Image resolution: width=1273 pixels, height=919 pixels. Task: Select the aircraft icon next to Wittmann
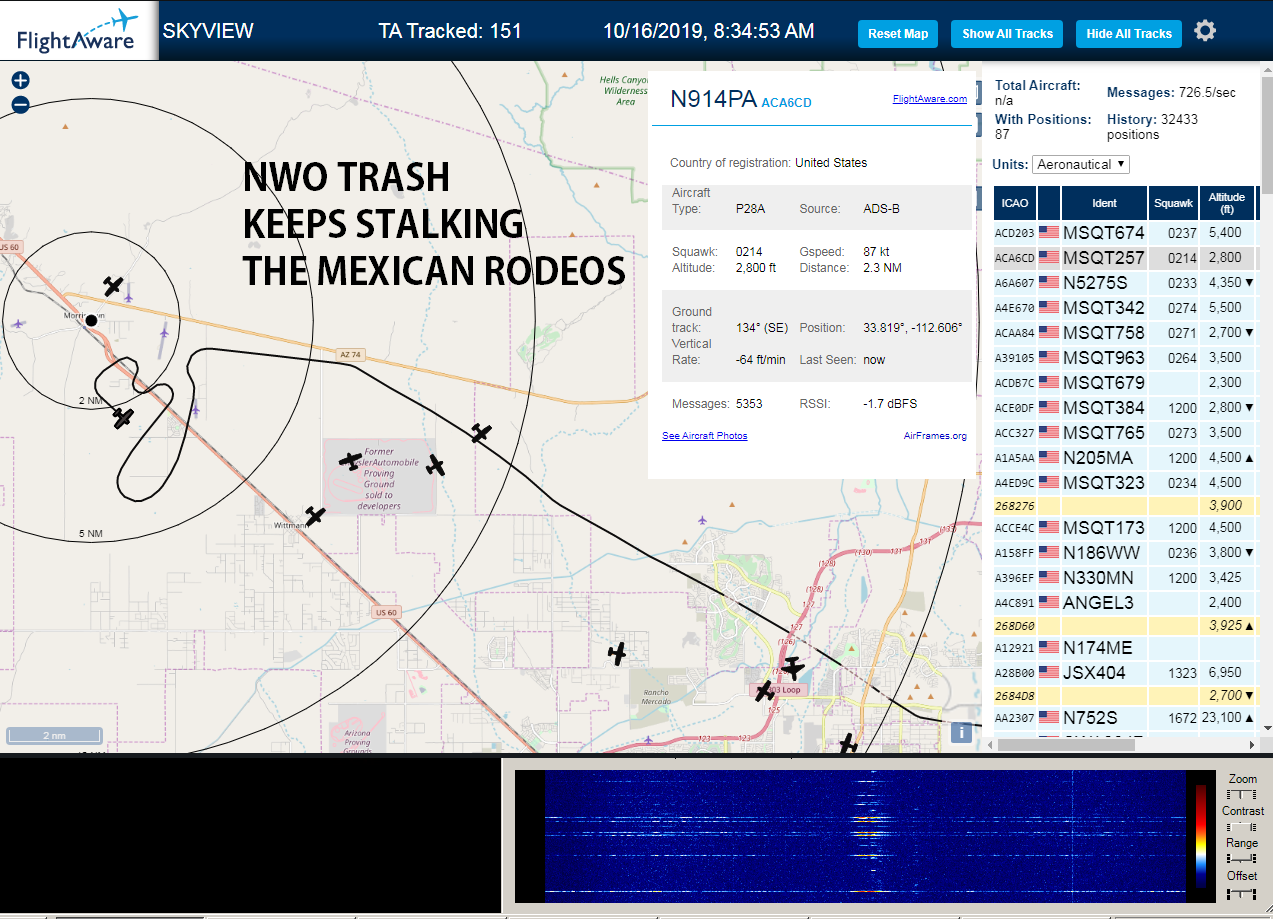click(x=315, y=516)
